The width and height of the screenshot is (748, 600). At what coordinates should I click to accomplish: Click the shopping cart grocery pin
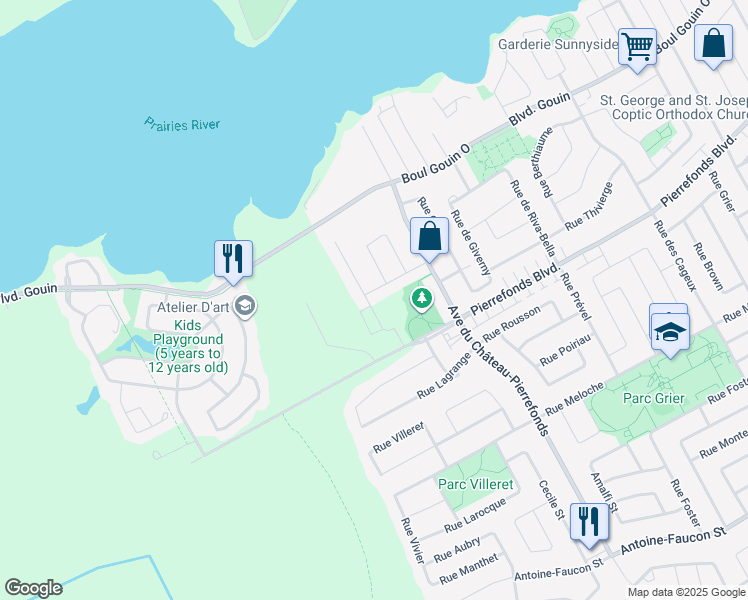637,46
